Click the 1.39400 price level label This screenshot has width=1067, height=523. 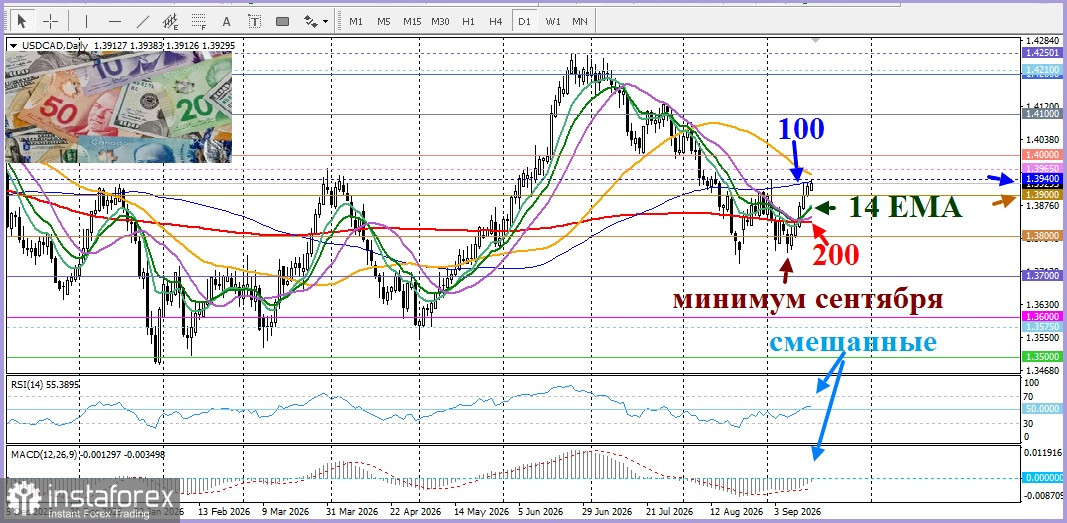click(1040, 178)
